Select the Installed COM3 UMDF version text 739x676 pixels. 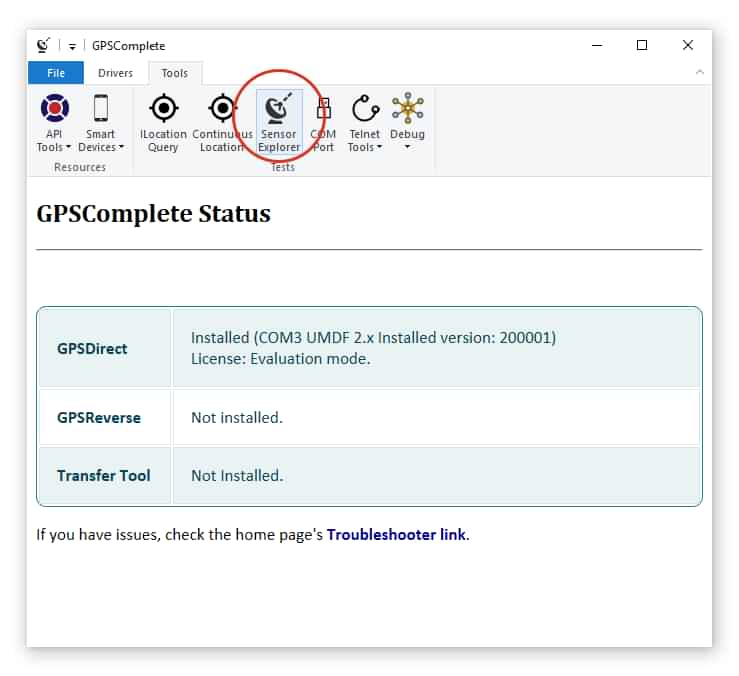[x=373, y=338]
